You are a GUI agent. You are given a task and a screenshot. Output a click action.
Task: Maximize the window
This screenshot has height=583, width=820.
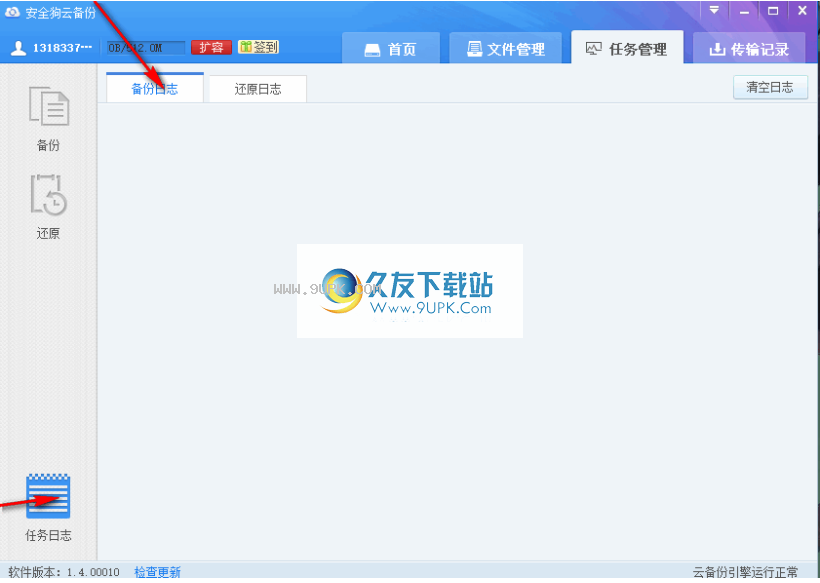pos(773,10)
